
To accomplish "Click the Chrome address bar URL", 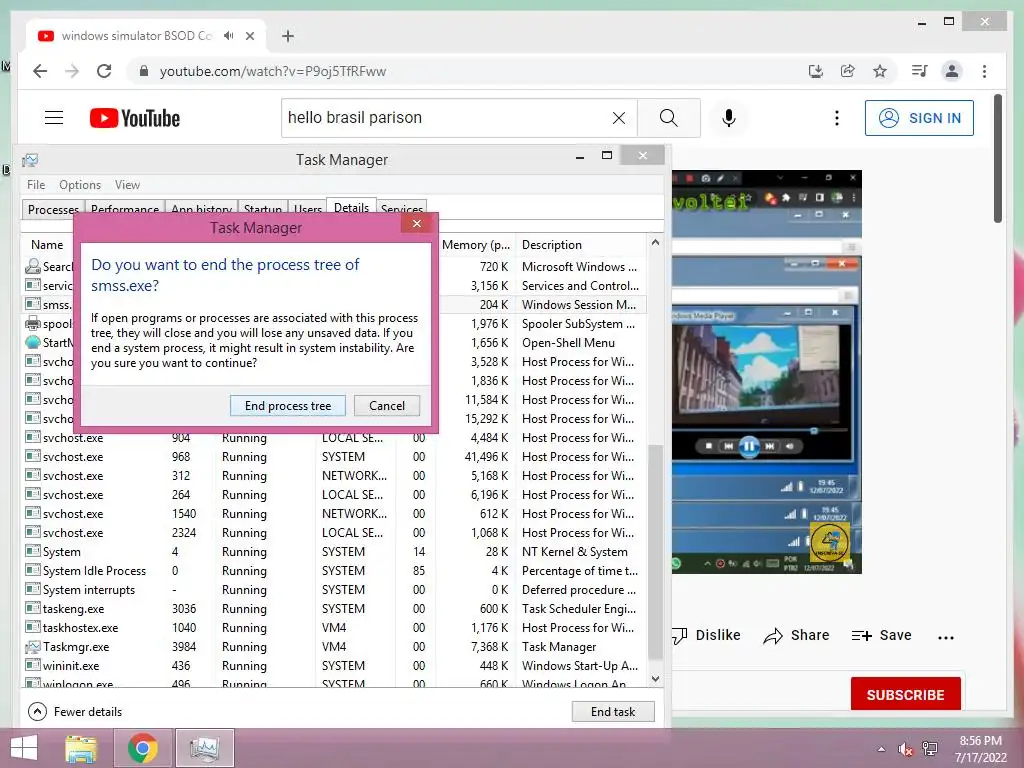I will pos(273,71).
